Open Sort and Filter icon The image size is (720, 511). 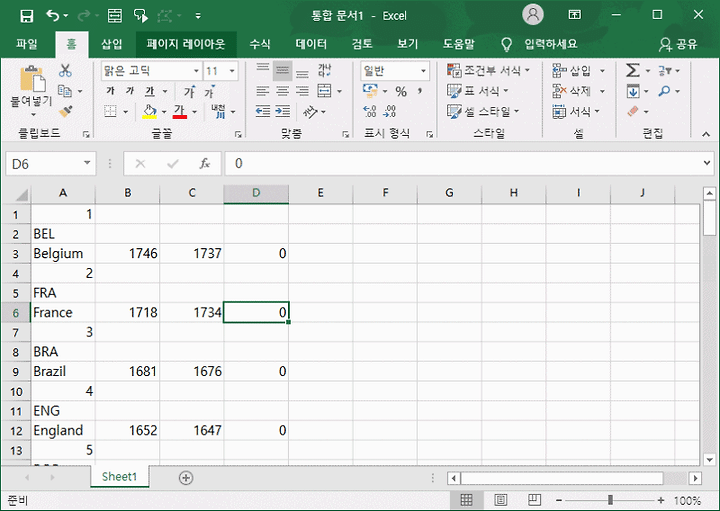tap(664, 71)
